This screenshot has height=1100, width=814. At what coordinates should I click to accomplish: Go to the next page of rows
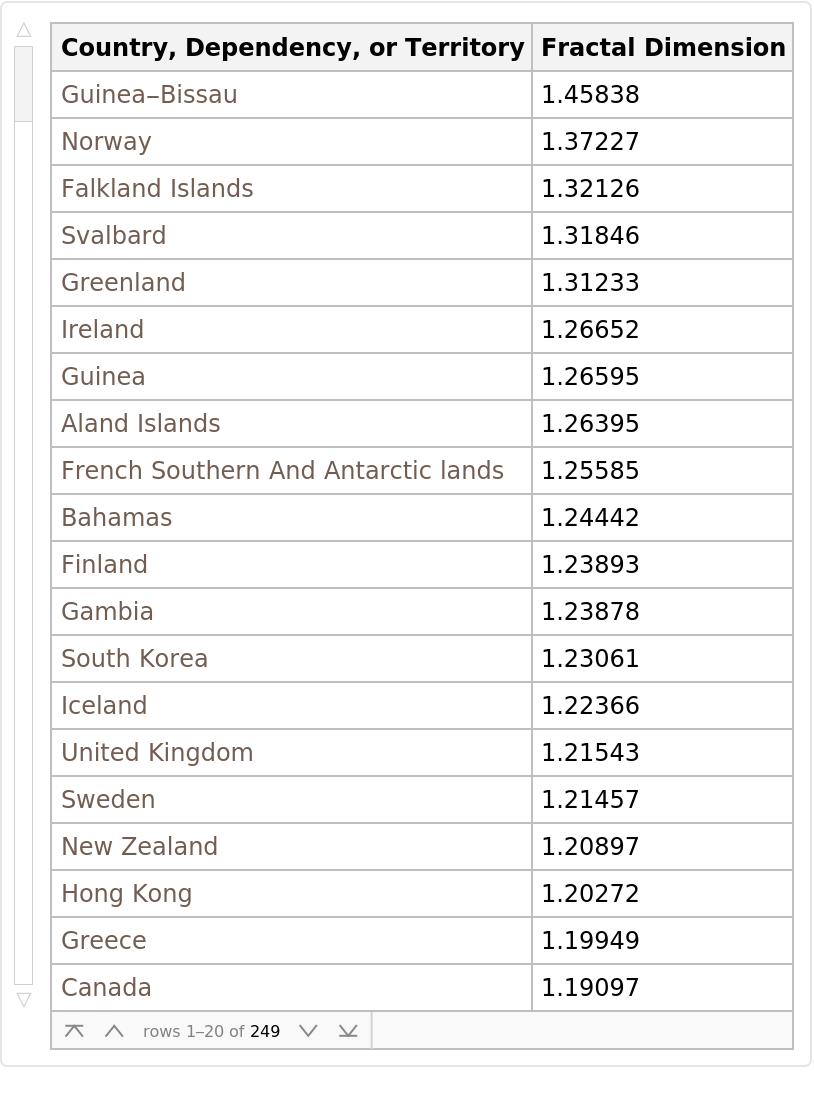tap(308, 1031)
